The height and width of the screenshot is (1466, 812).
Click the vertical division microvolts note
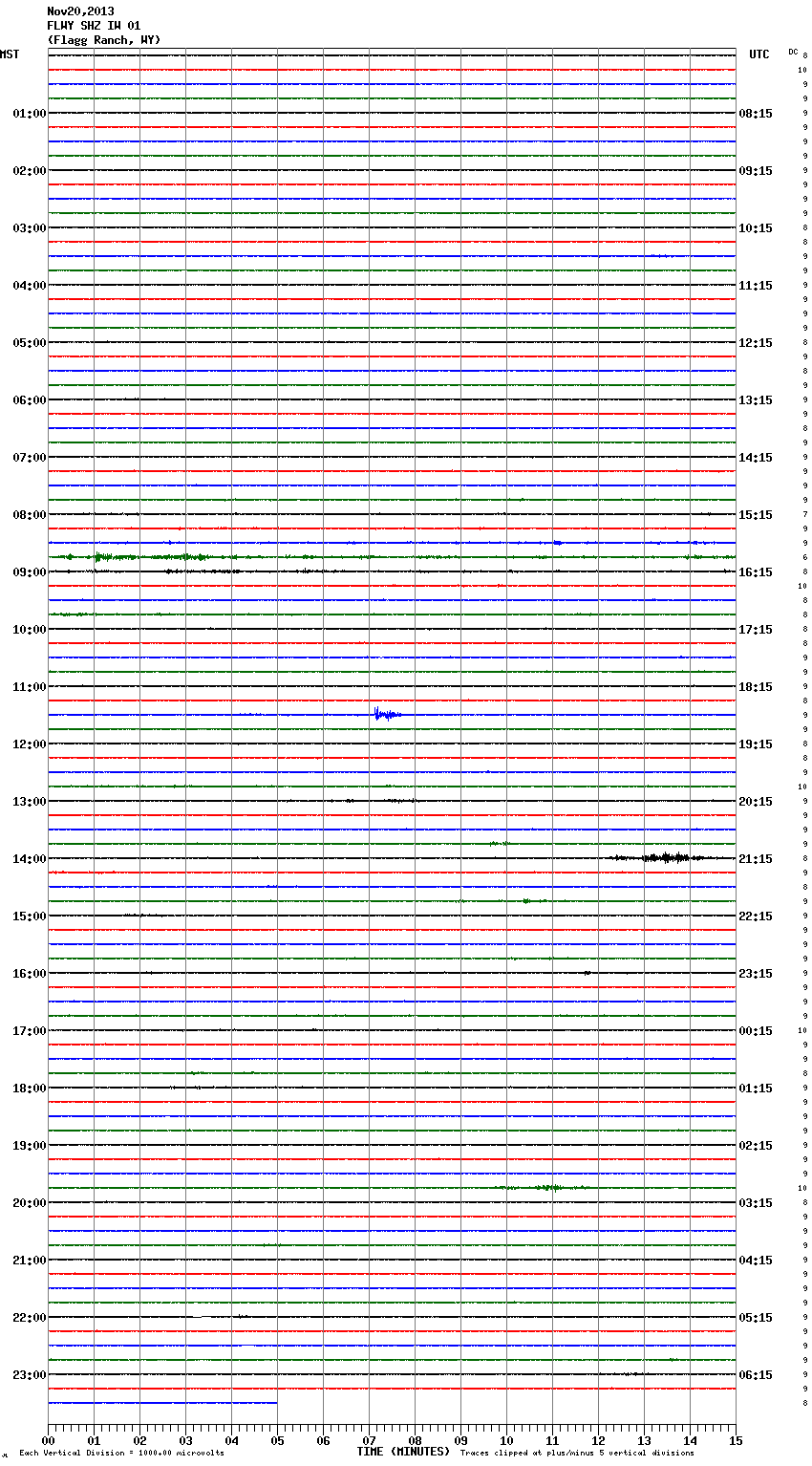coord(121,1454)
